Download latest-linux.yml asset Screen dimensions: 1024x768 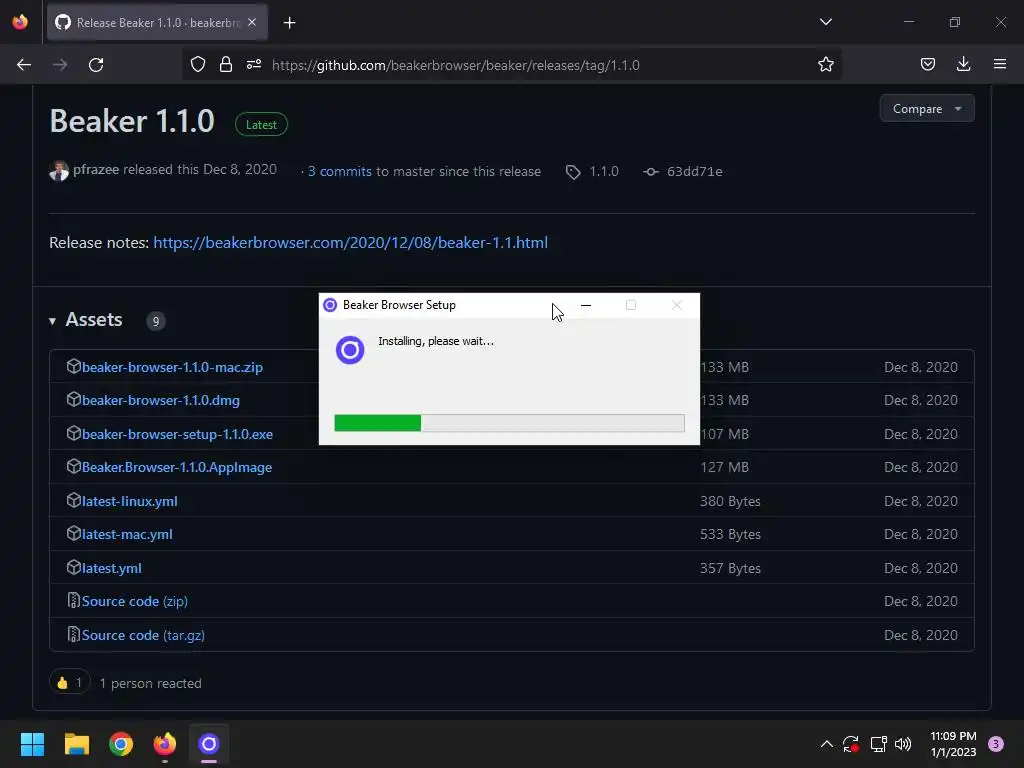[x=130, y=502]
